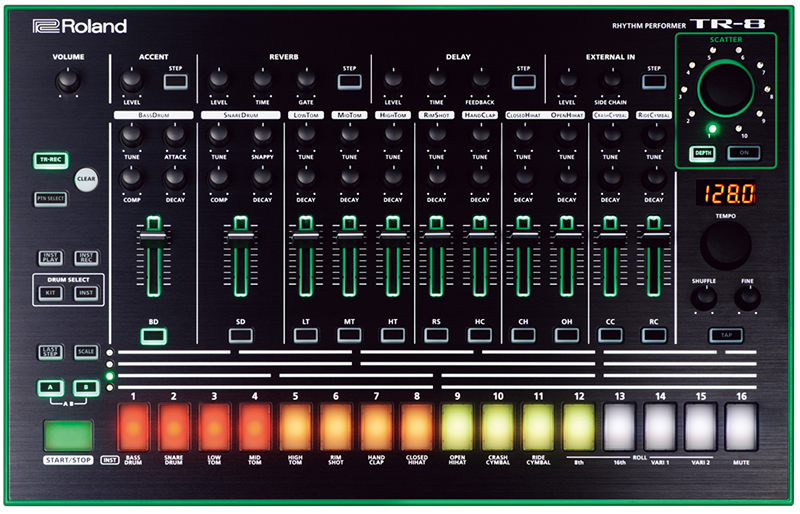The image size is (800, 514).
Task: Hit step pad 9 Open Hihat
Action: coord(457,427)
